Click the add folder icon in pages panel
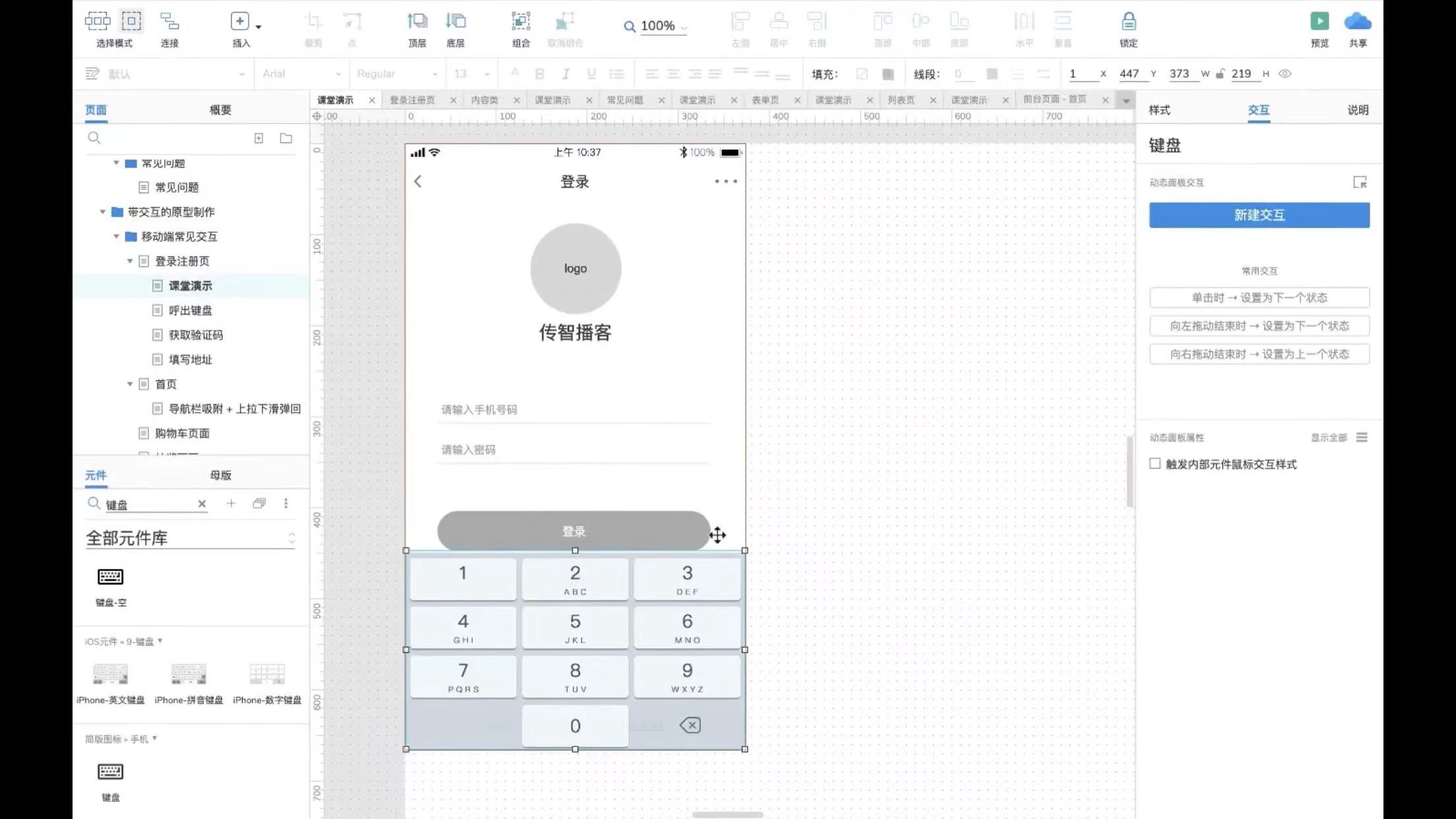The width and height of the screenshot is (1456, 819). (x=286, y=138)
